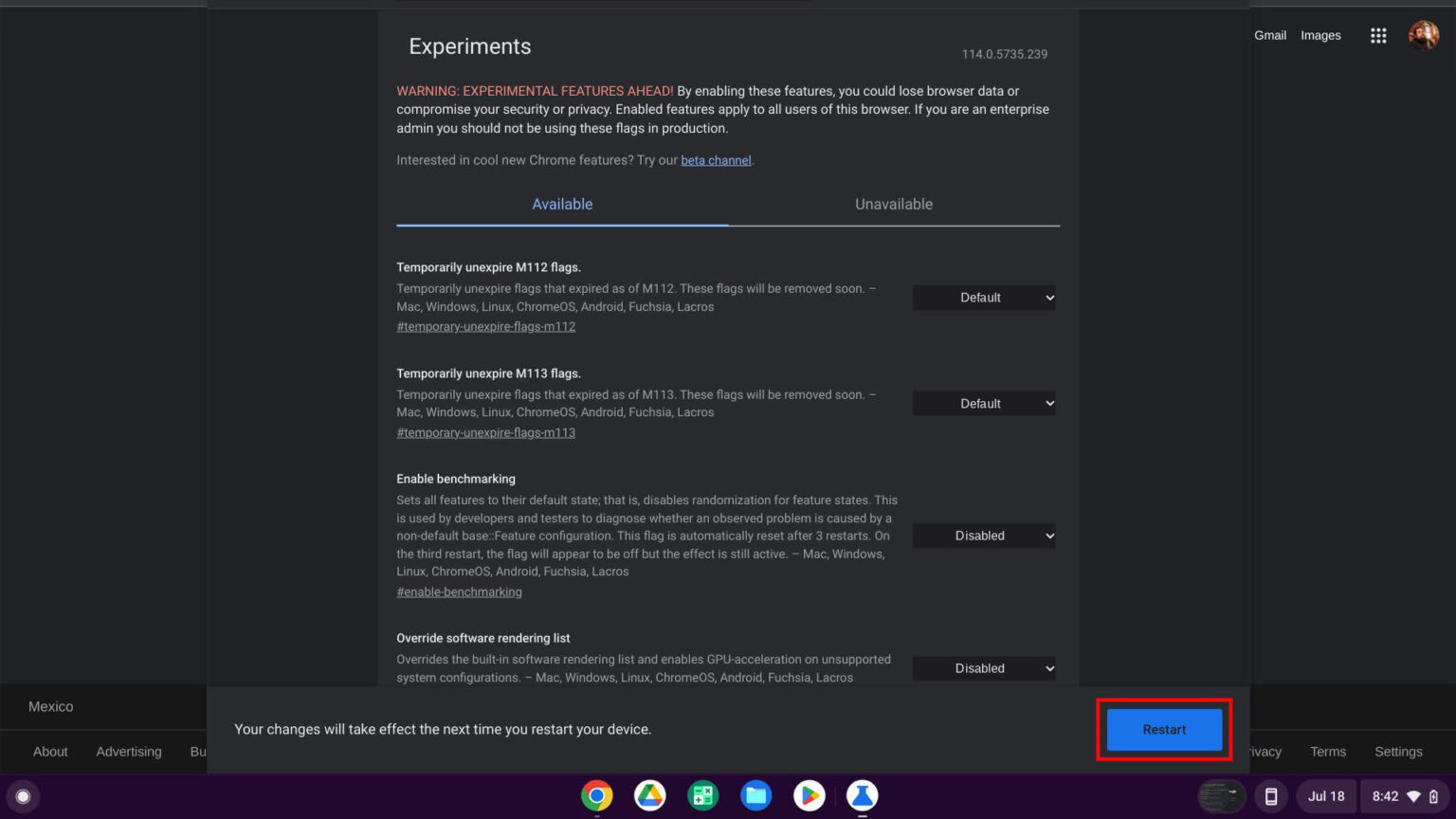Launch the Play Store from the shelf
The width and height of the screenshot is (1456, 819).
[809, 796]
